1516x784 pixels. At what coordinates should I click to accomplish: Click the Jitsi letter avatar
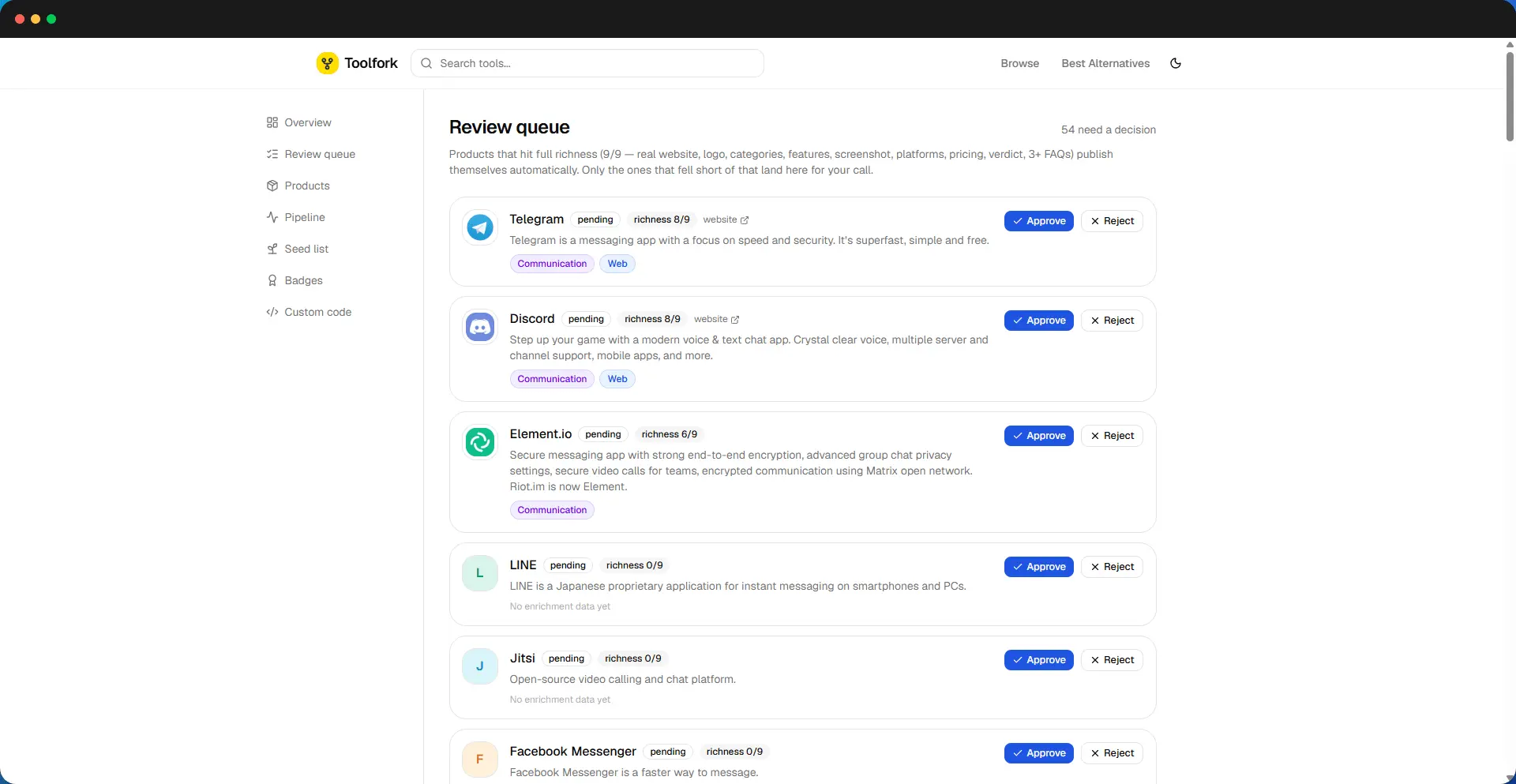480,666
